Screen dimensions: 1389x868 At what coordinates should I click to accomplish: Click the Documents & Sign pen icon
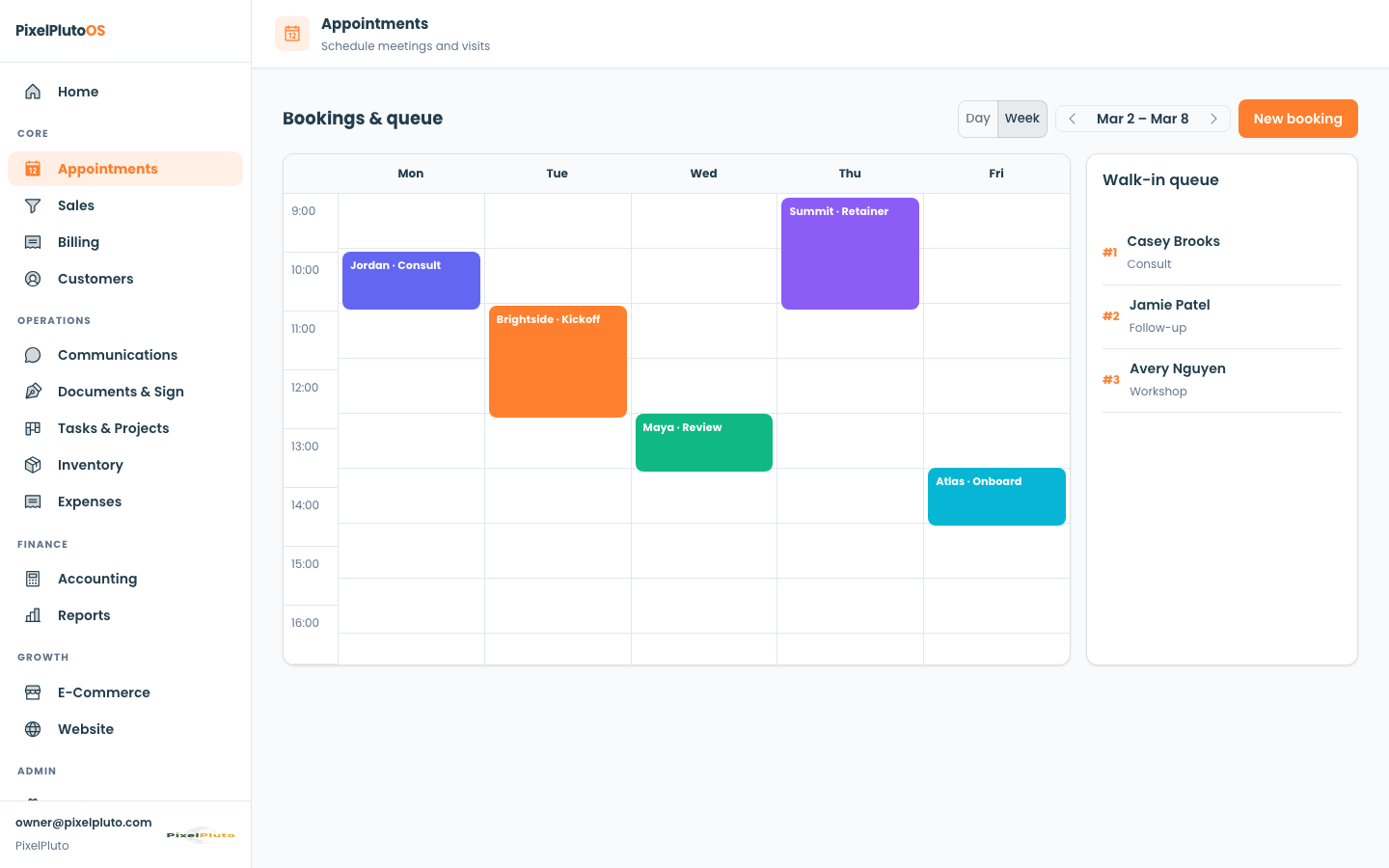click(33, 392)
